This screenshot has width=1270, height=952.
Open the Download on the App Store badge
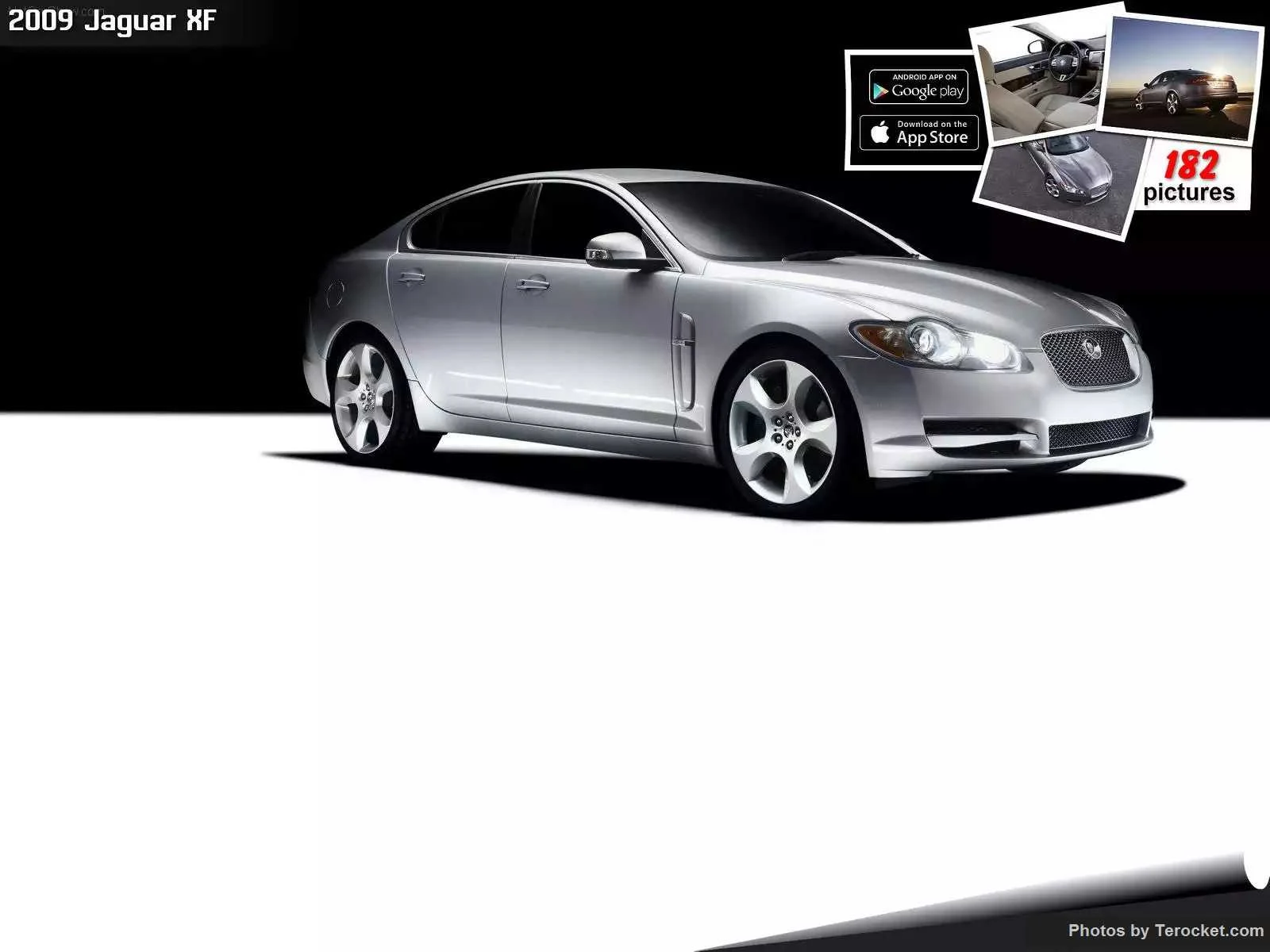point(918,132)
